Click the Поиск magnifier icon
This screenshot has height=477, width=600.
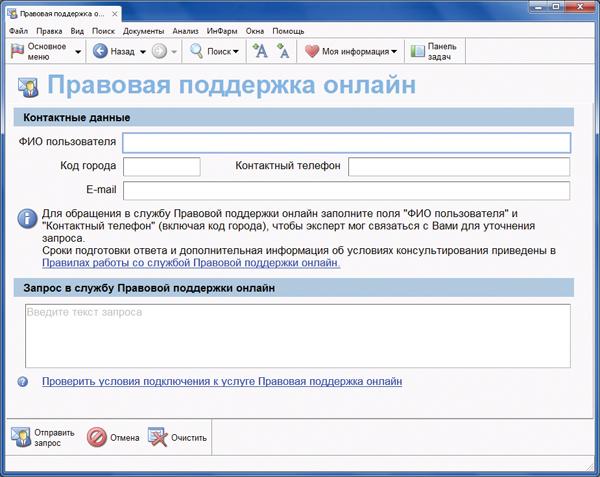tap(198, 51)
